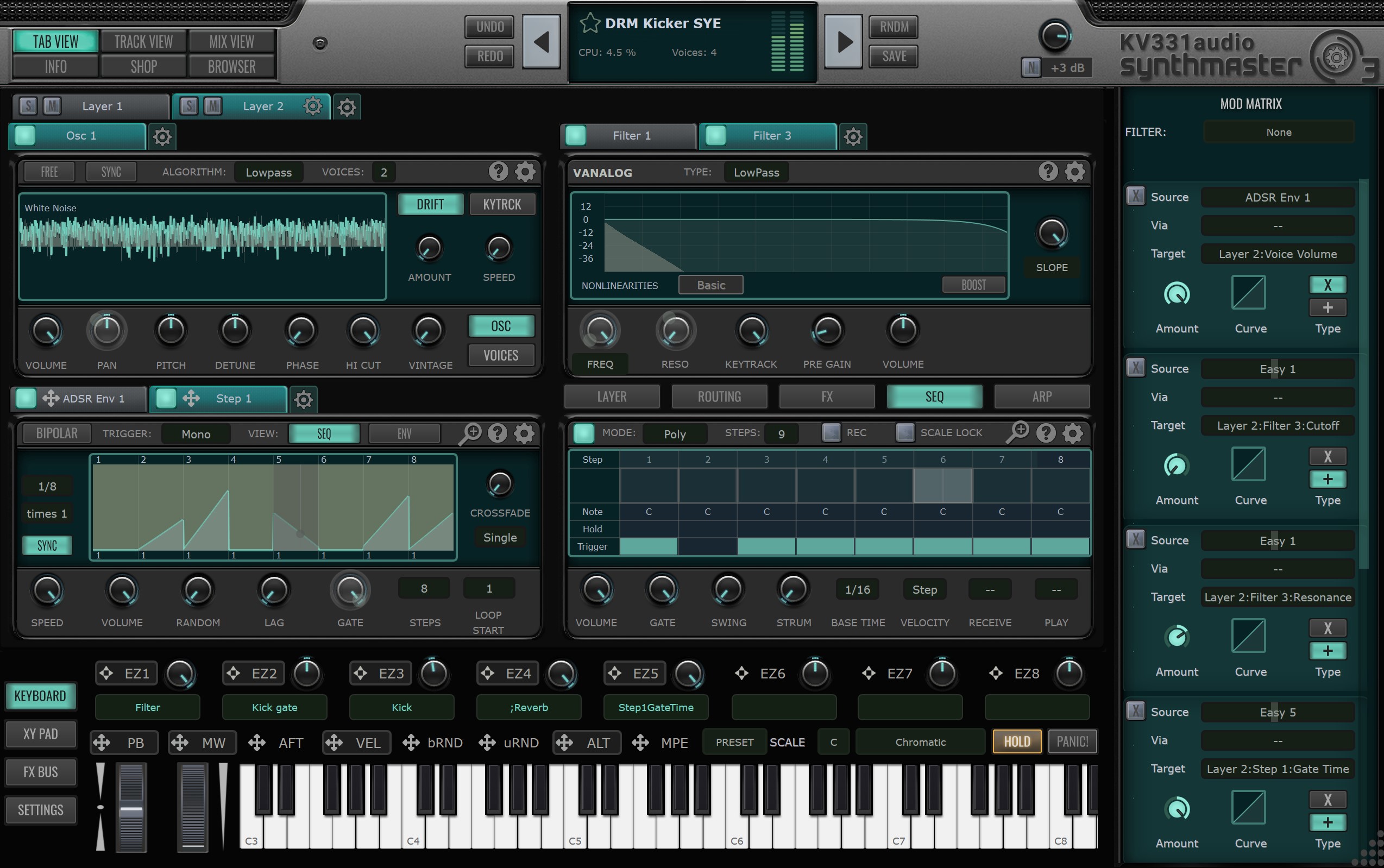Toggle Filter 1 enable switch
The height and width of the screenshot is (868, 1384).
[x=576, y=135]
